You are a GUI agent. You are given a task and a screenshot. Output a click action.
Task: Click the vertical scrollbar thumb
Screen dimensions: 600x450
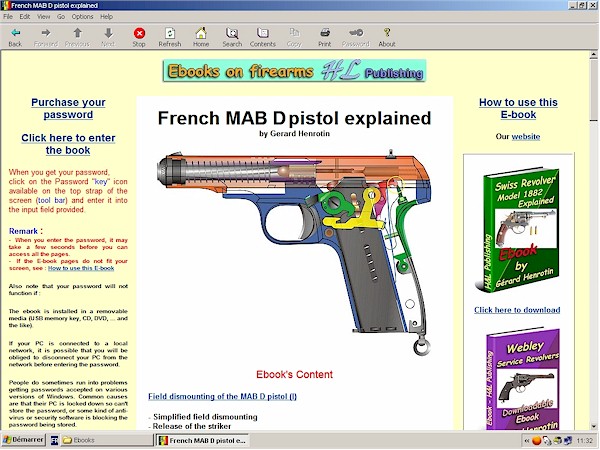[593, 90]
